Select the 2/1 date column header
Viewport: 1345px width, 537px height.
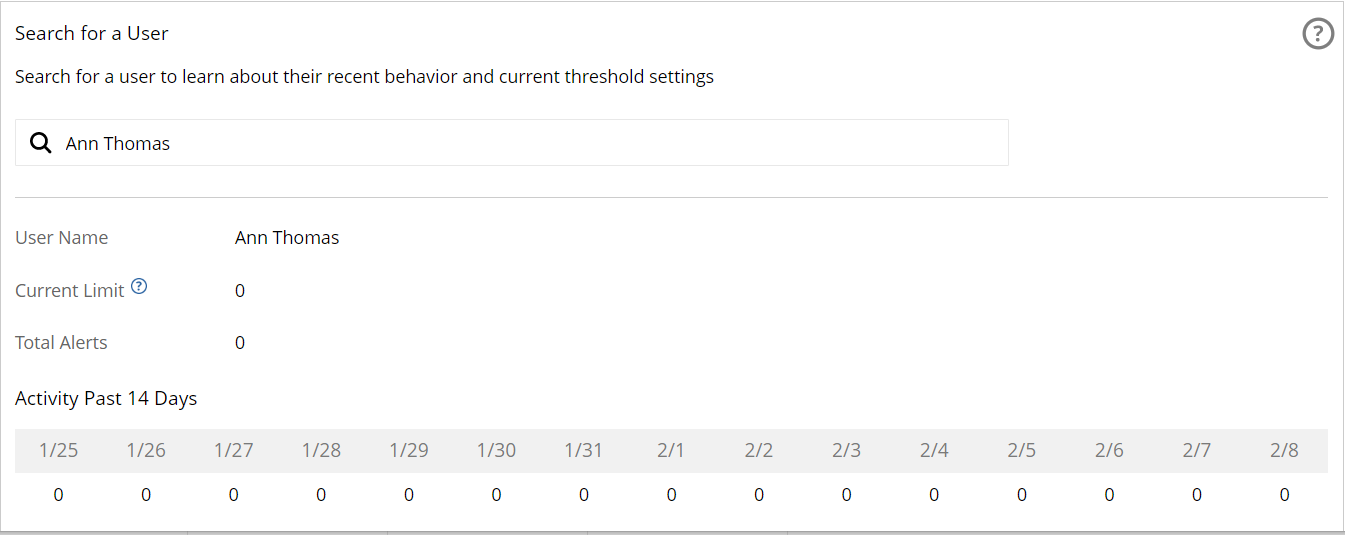pos(671,450)
